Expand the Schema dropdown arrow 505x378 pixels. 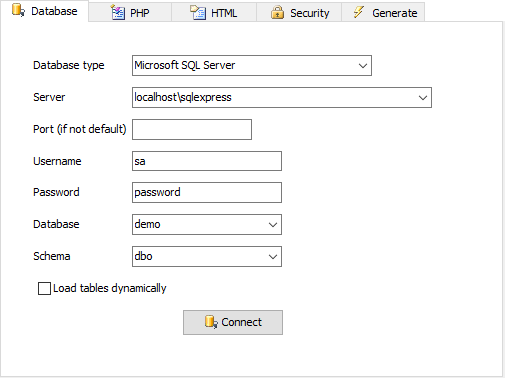pyautogui.click(x=273, y=257)
